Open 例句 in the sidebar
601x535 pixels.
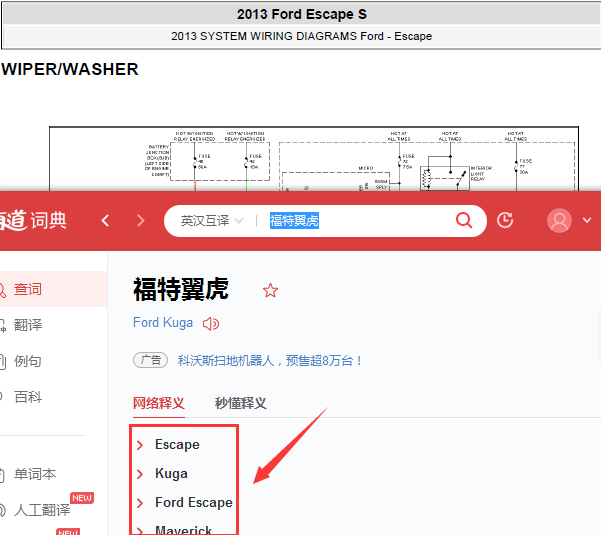click(27, 361)
